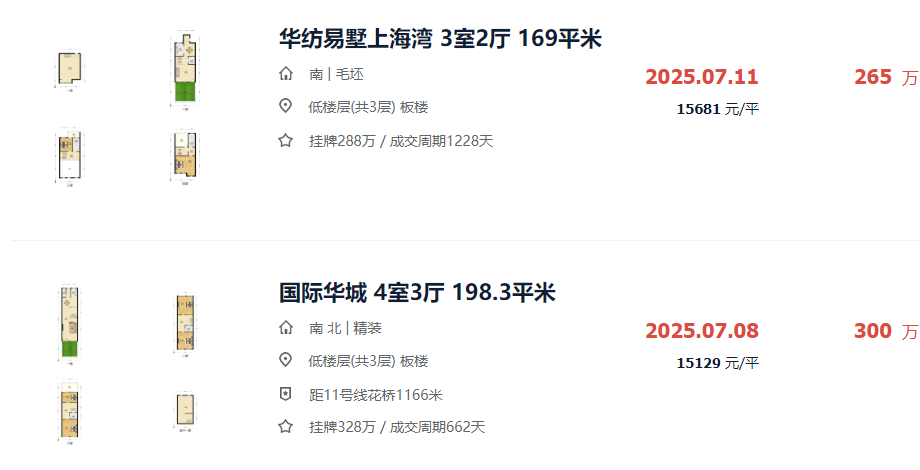Click the 15681 元/平 unit price
Viewport: 920px width, 470px height.
point(717,109)
